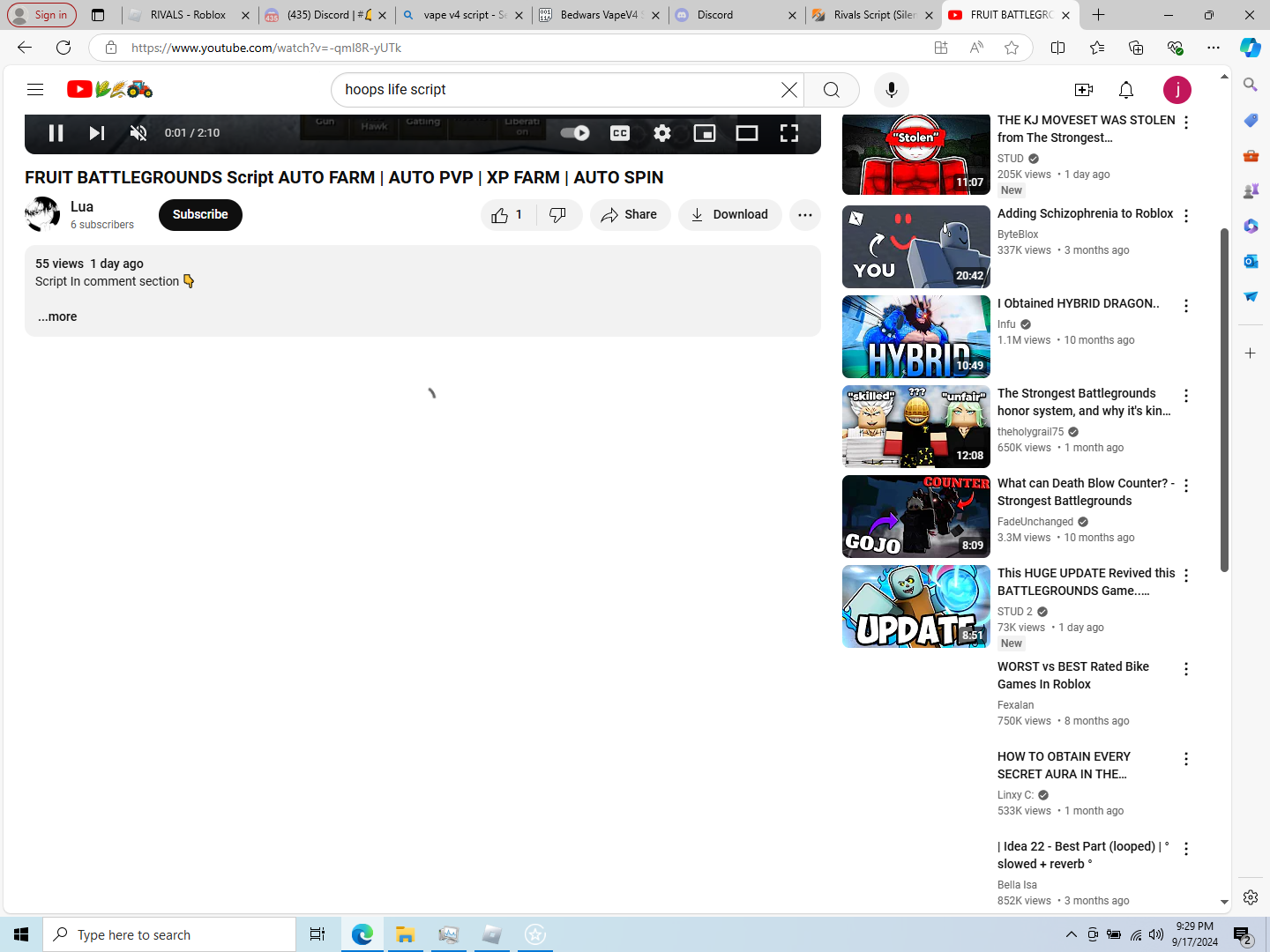Open Lua channel avatar
Screen dimensions: 1270x952
pos(42,215)
